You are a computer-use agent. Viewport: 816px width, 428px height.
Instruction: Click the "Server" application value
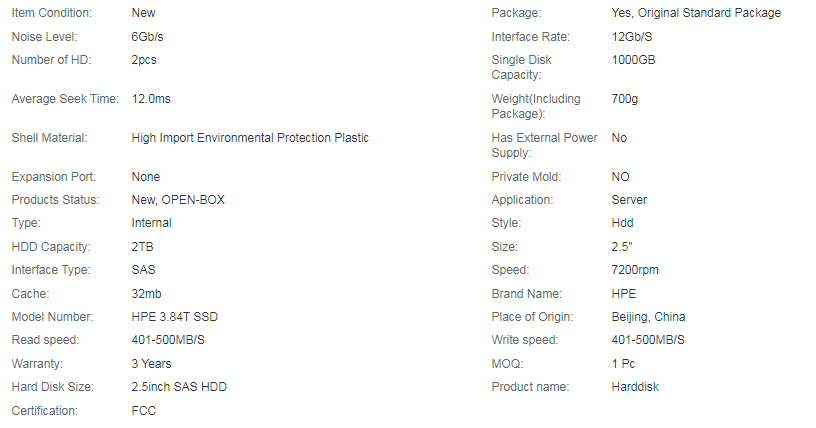point(629,200)
